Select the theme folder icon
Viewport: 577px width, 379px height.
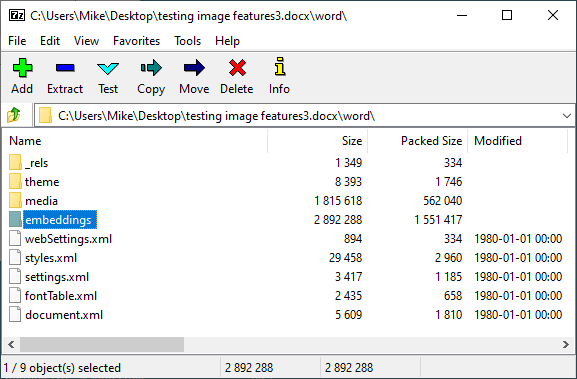[15, 182]
